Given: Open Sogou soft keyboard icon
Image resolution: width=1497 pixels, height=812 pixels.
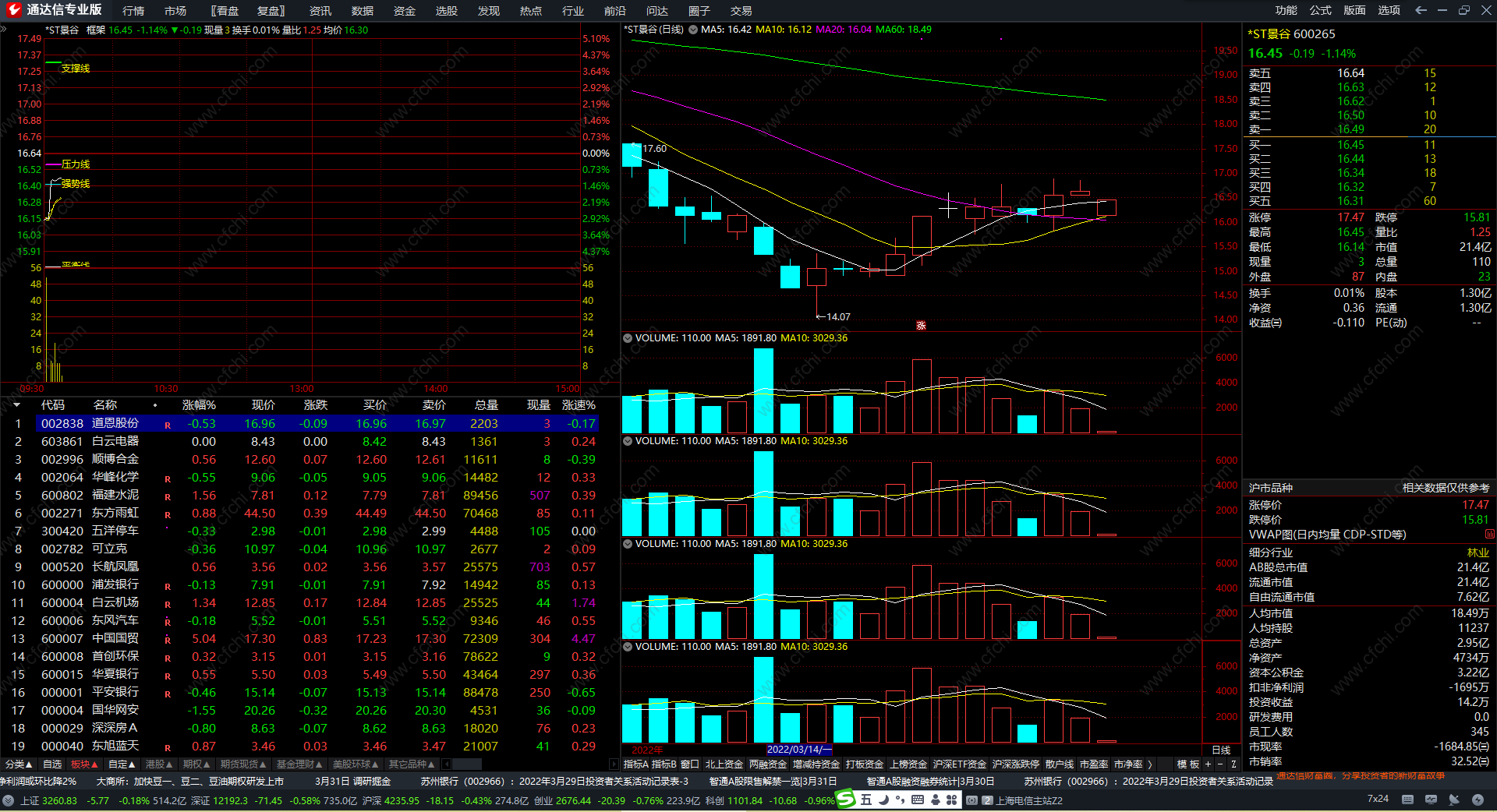Looking at the screenshot, I should [x=918, y=800].
